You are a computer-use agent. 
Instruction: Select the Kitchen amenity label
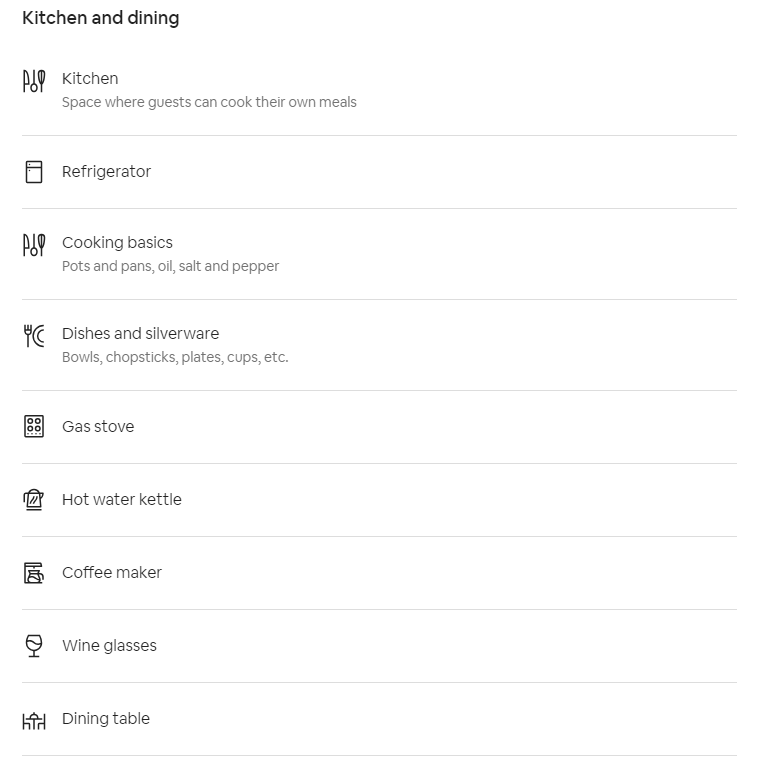pos(90,78)
